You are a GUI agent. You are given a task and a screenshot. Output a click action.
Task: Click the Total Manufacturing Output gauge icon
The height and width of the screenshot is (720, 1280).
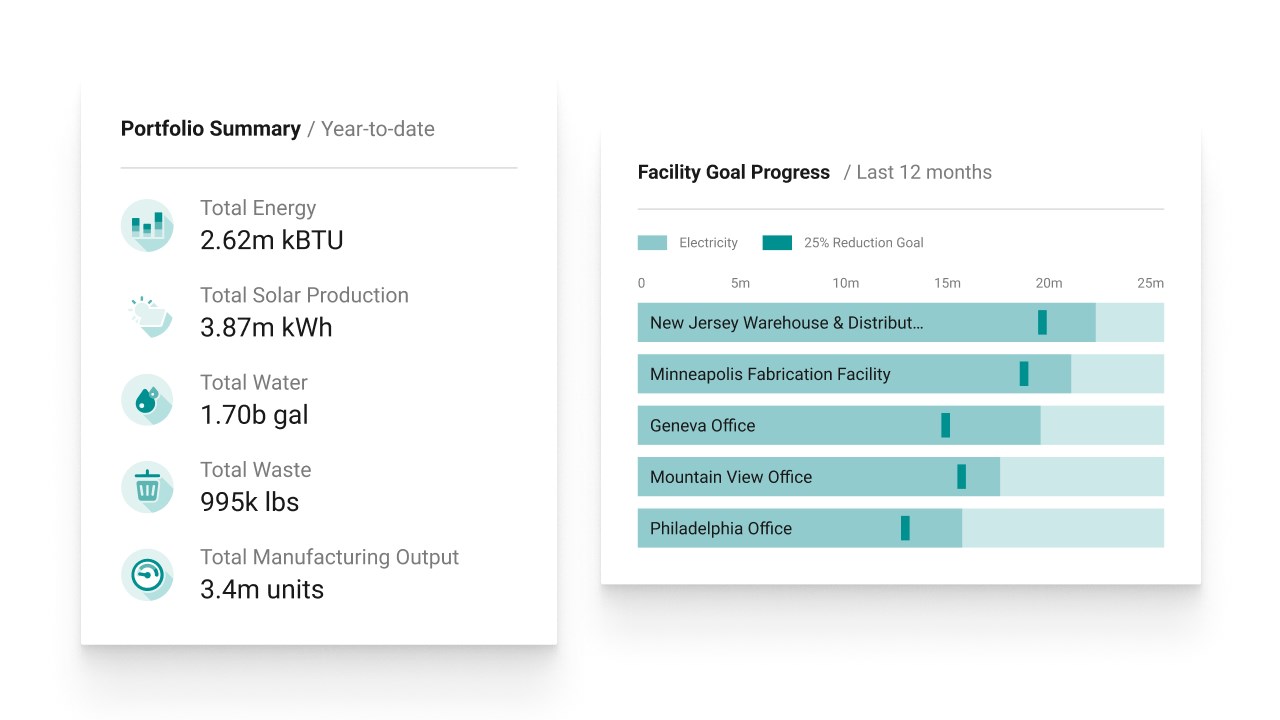point(147,574)
